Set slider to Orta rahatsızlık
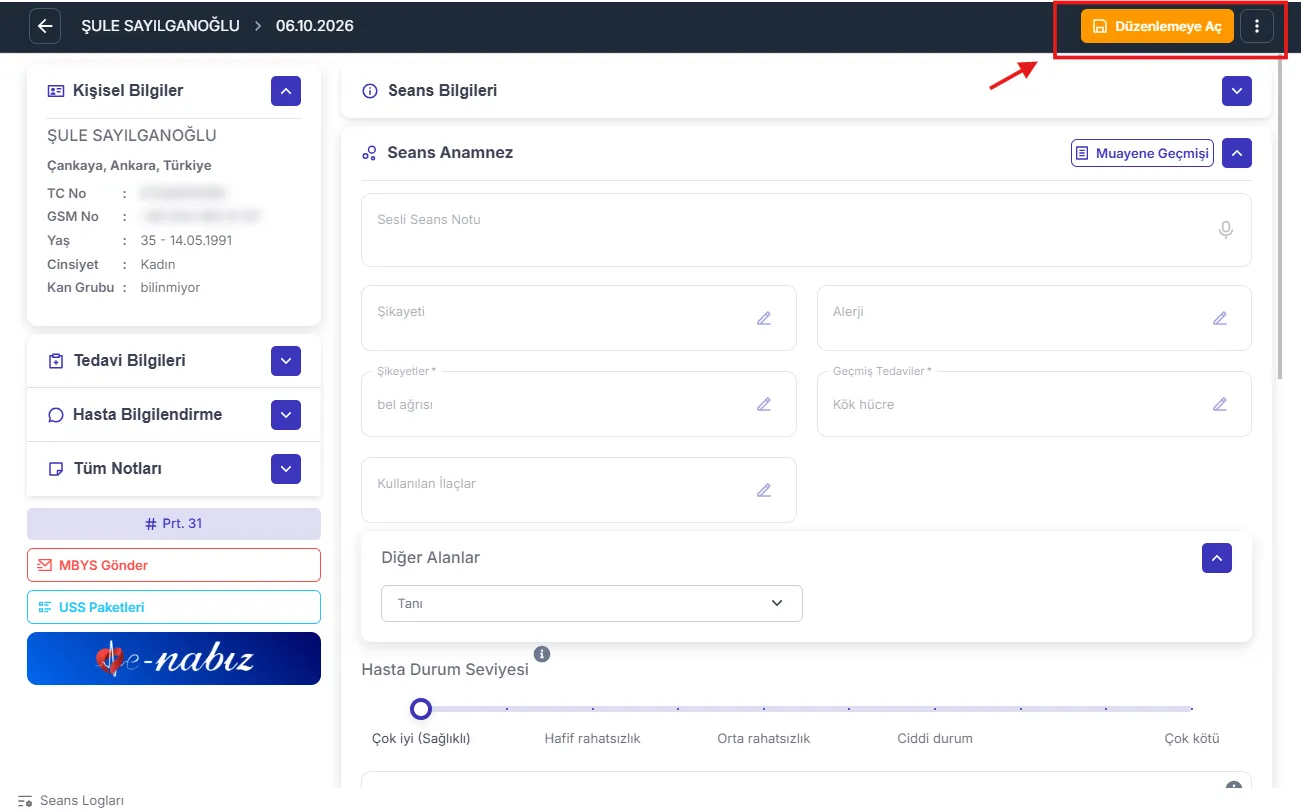The height and width of the screenshot is (812, 1301). [x=764, y=709]
